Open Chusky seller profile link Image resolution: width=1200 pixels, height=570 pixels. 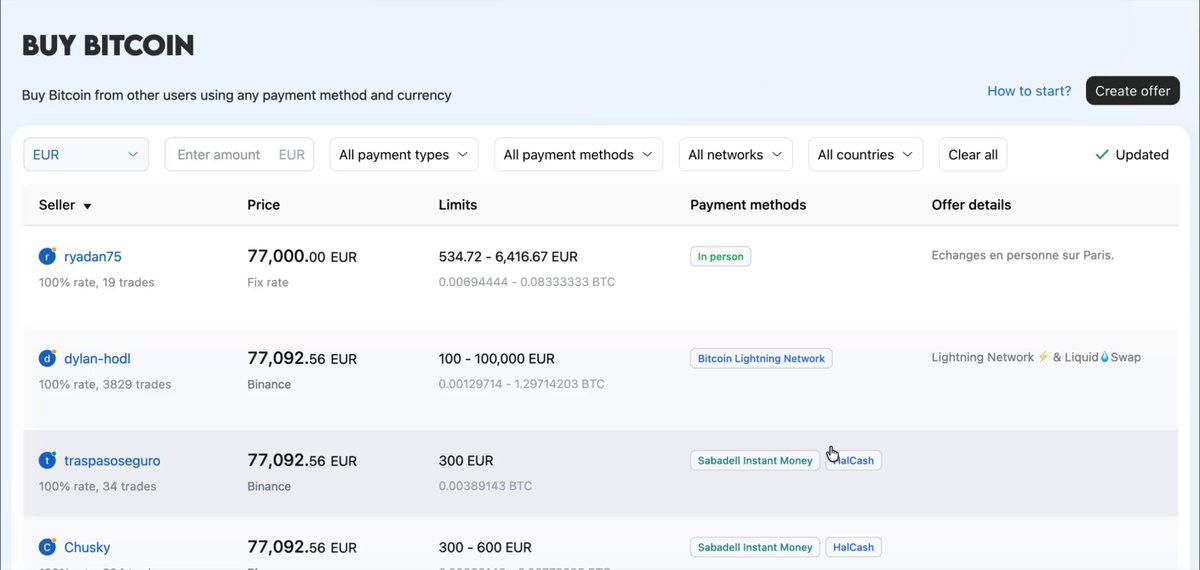[87, 548]
